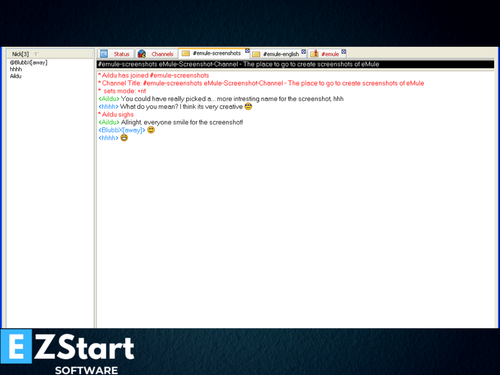Image resolution: width=500 pixels, height=375 pixels.
Task: Click the 'Aildu sighs' action line
Action: point(116,115)
